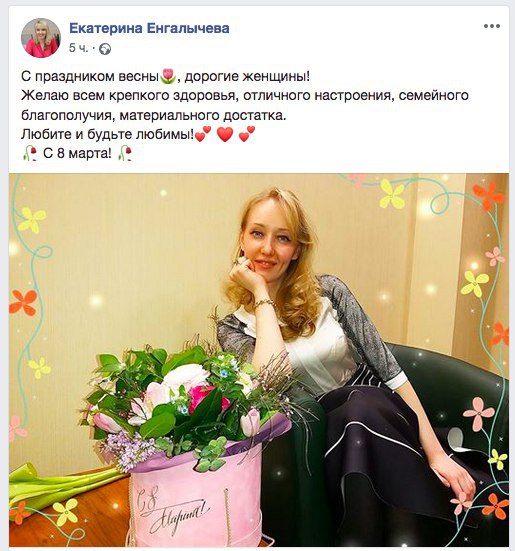Click the globe public privacy icon
Viewport: 515px width, 551px height.
coord(105,49)
